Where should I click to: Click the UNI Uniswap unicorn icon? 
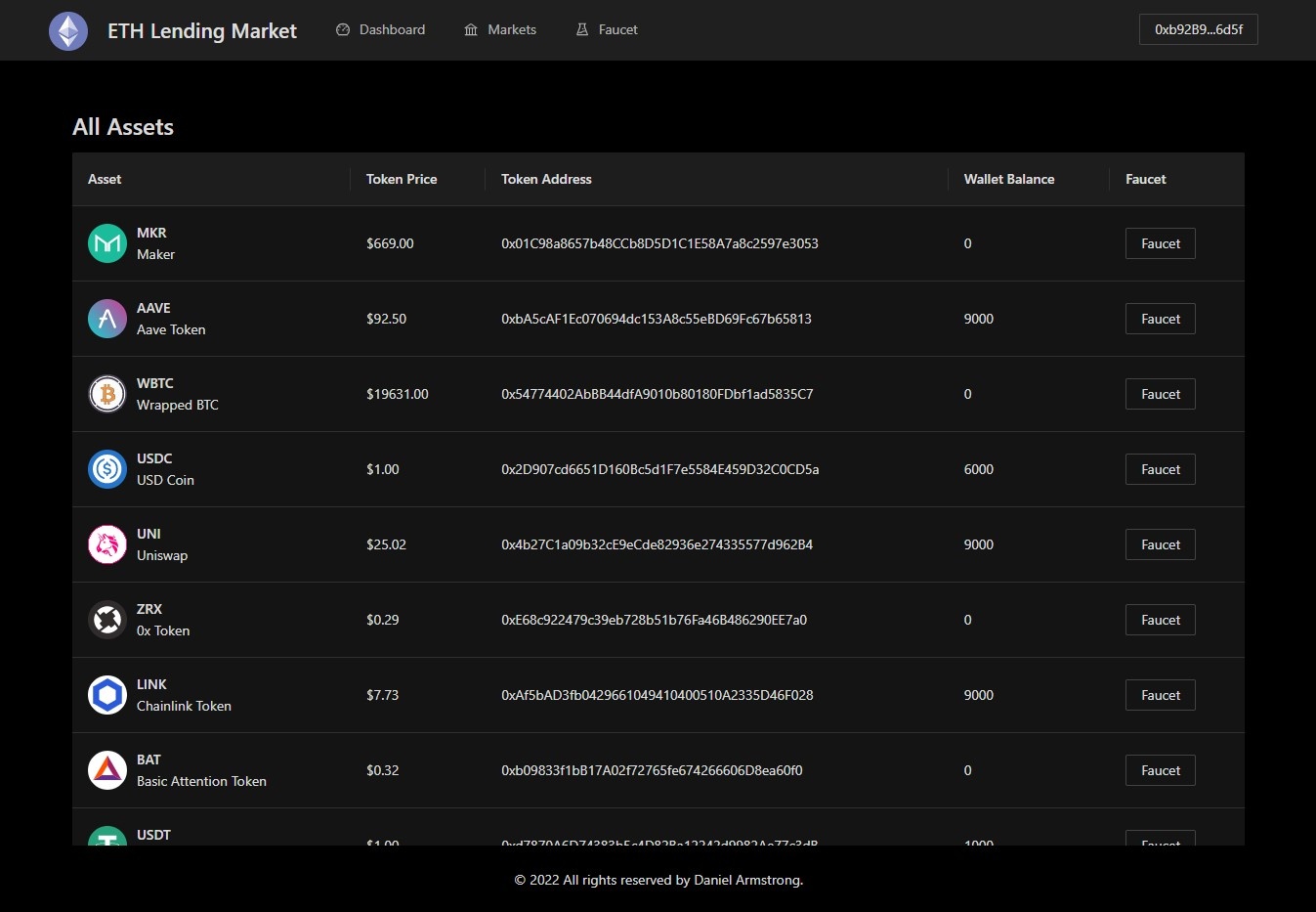(107, 544)
